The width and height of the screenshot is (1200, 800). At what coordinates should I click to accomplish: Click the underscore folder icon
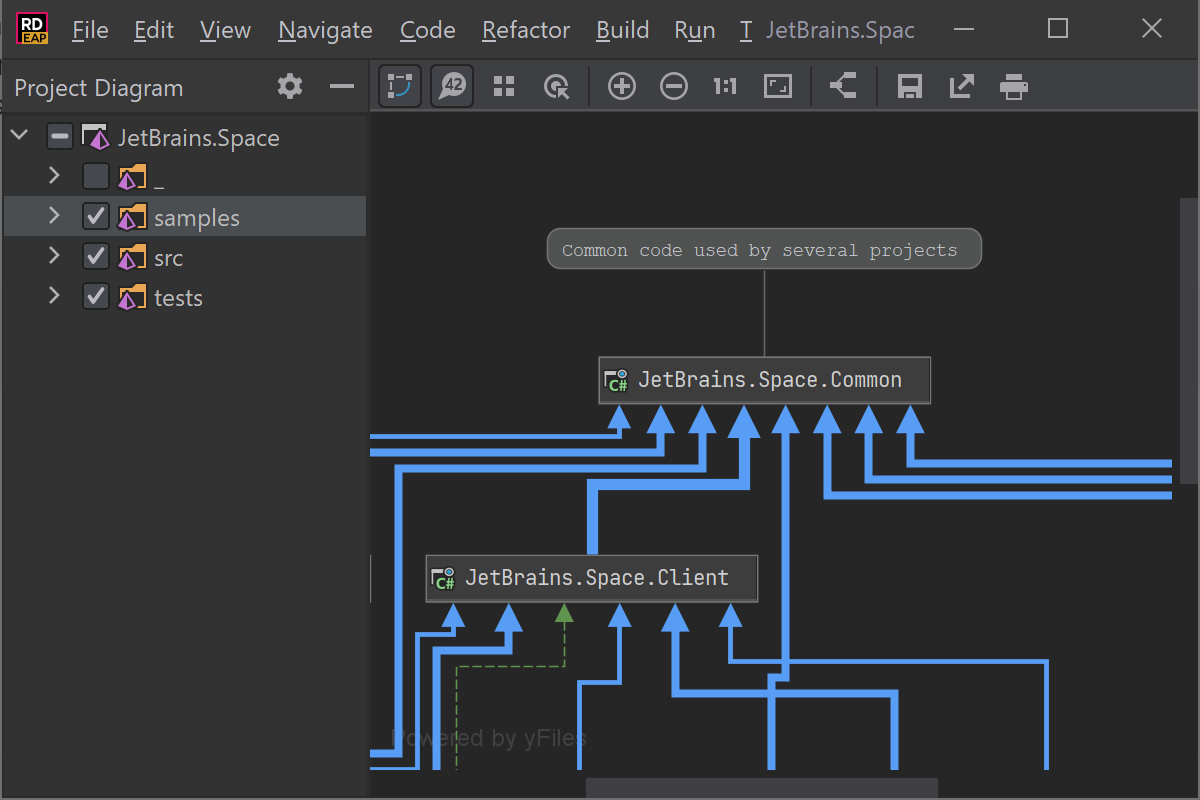pyautogui.click(x=132, y=177)
